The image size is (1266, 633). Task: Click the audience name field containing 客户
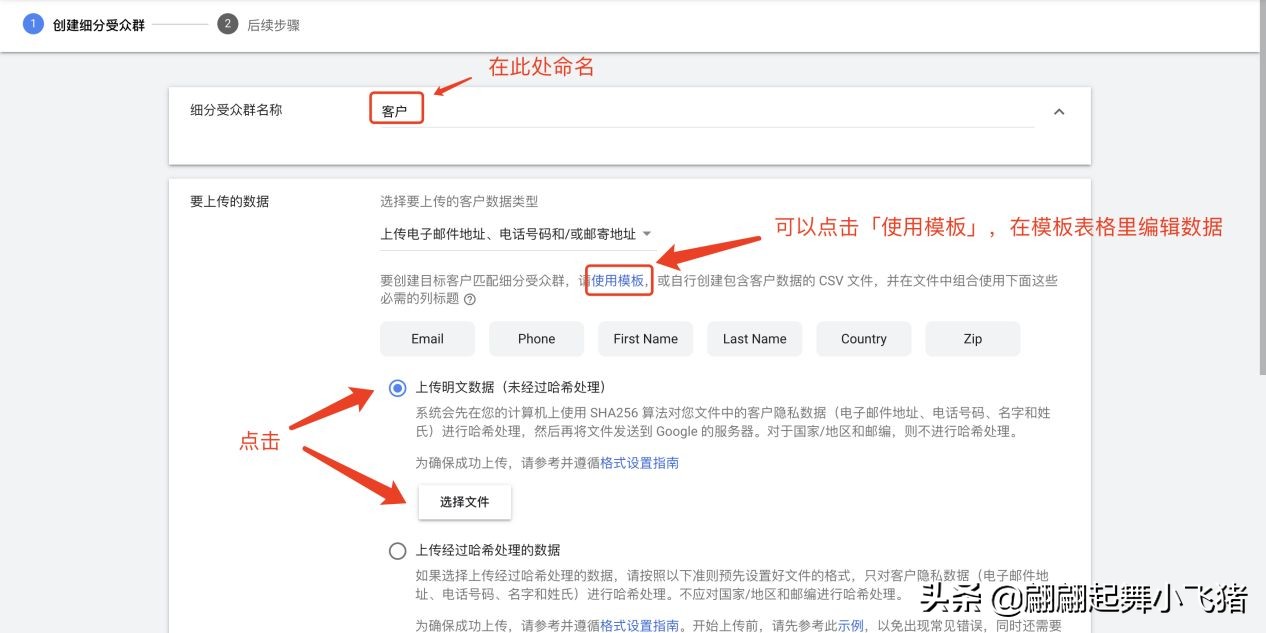coord(397,111)
